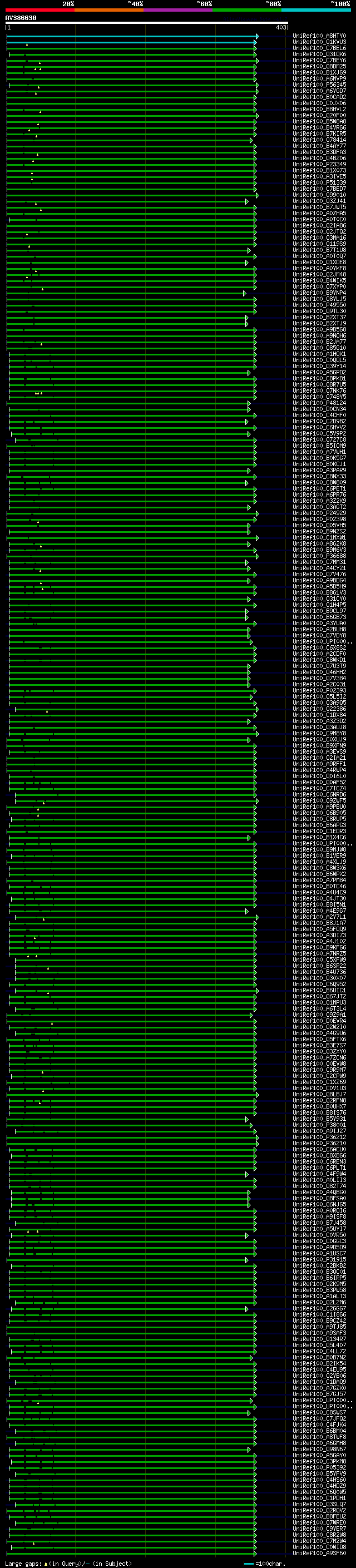Image resolution: width=356 pixels, height=1568 pixels.
Task: Select UniRef100_P51339 hit label
Action: (319, 182)
